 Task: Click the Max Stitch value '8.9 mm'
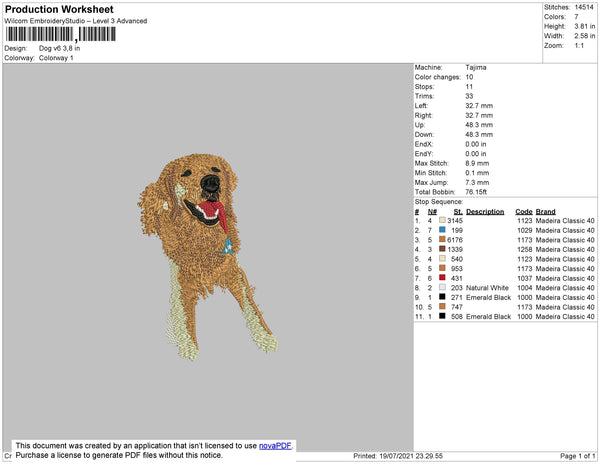tap(477, 163)
